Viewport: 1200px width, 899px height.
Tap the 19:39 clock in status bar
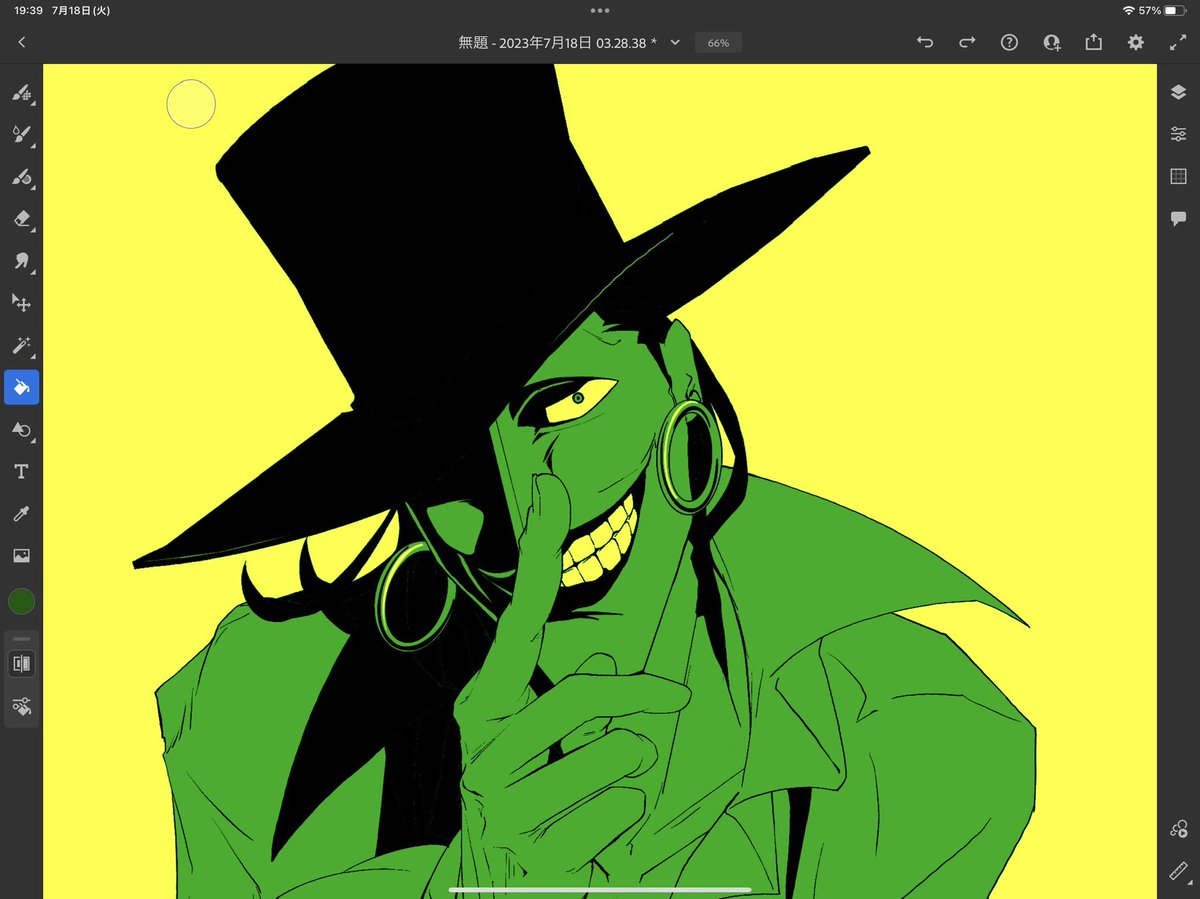pos(28,10)
